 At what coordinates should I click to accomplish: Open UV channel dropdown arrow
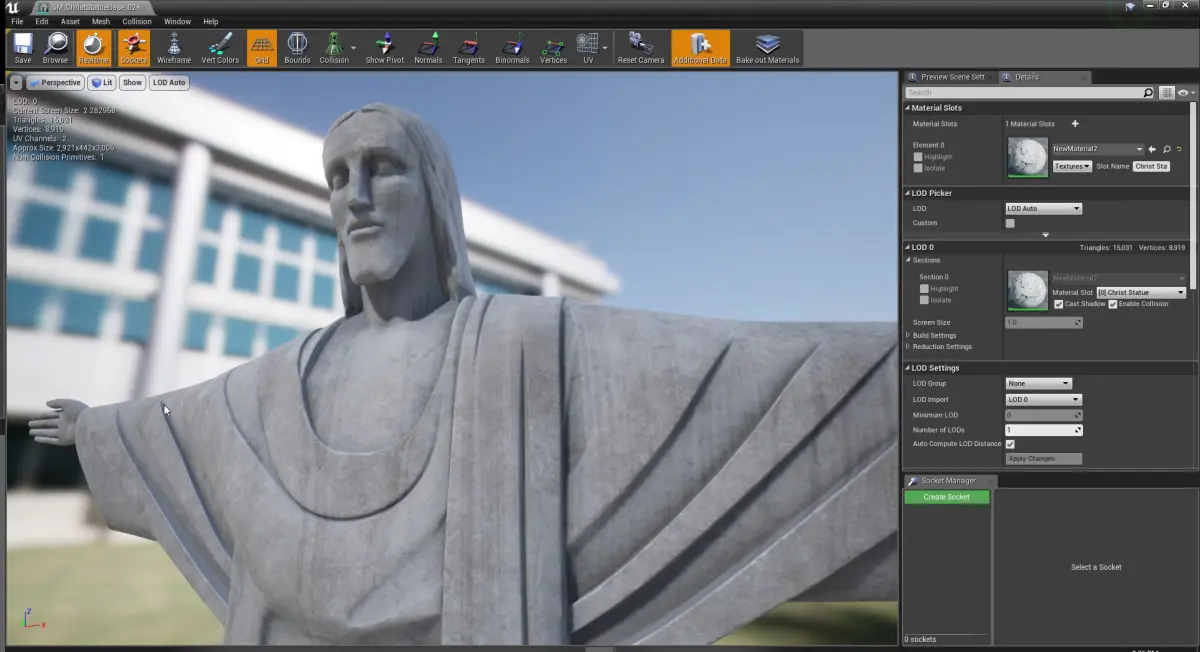click(606, 48)
